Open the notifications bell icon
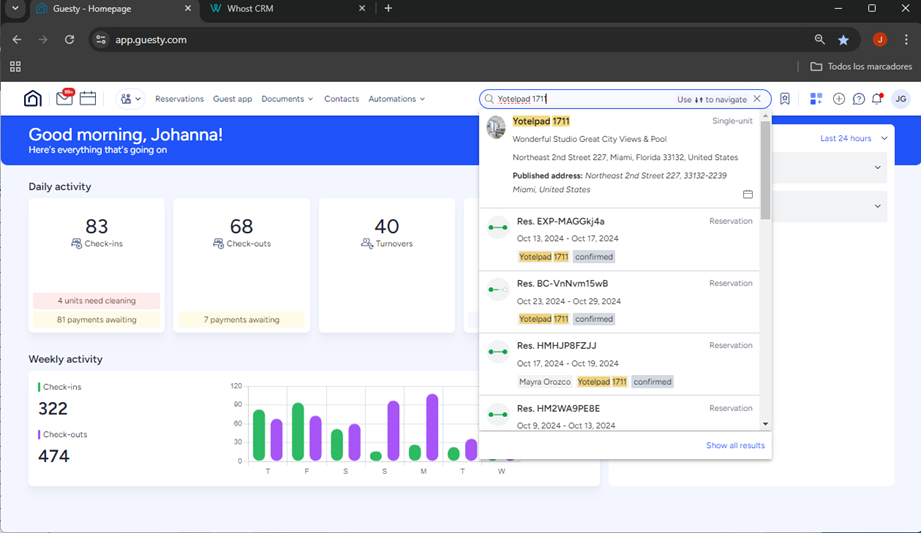Screen dimensions: 921x533 878,99
